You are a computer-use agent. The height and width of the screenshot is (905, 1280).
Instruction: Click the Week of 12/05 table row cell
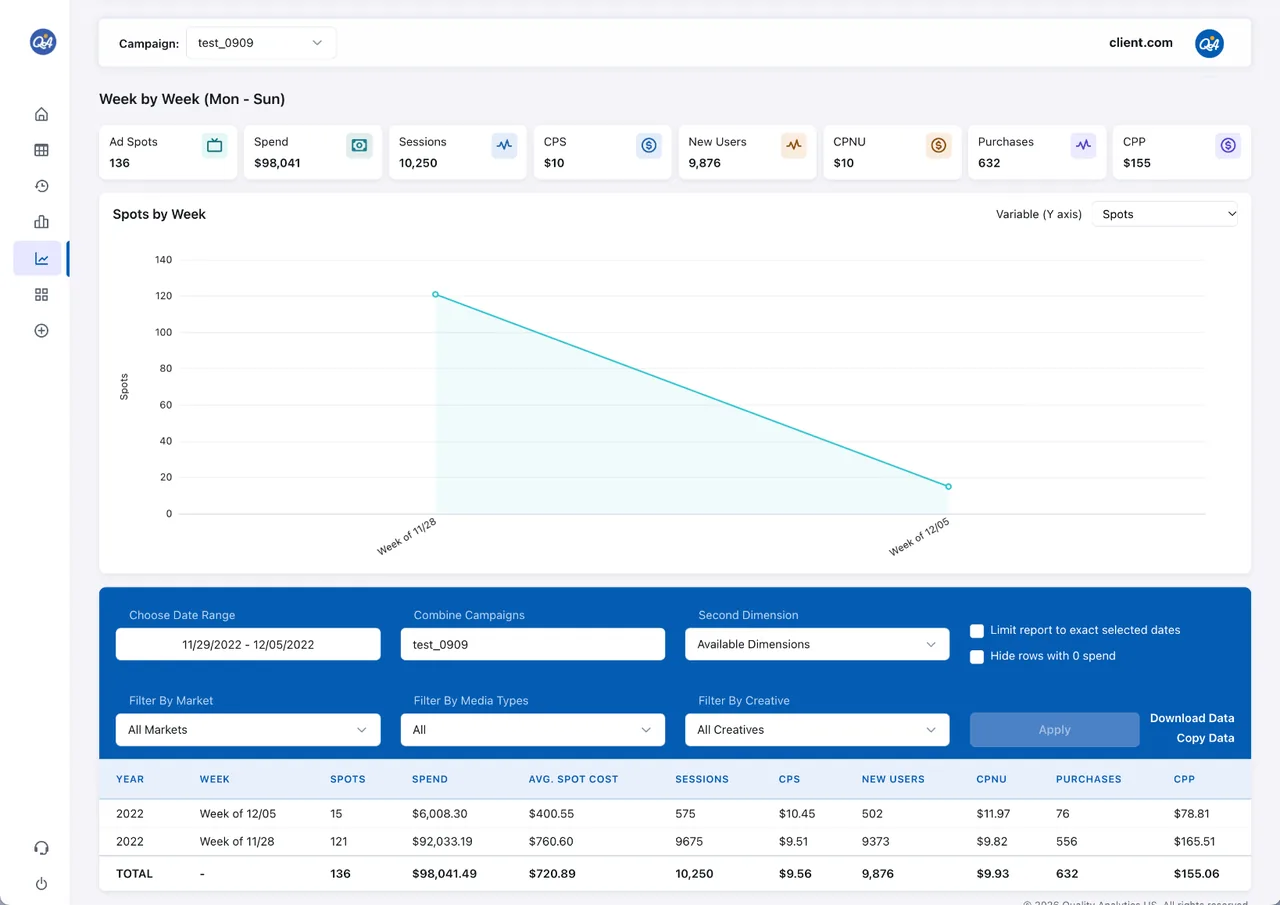pos(238,814)
